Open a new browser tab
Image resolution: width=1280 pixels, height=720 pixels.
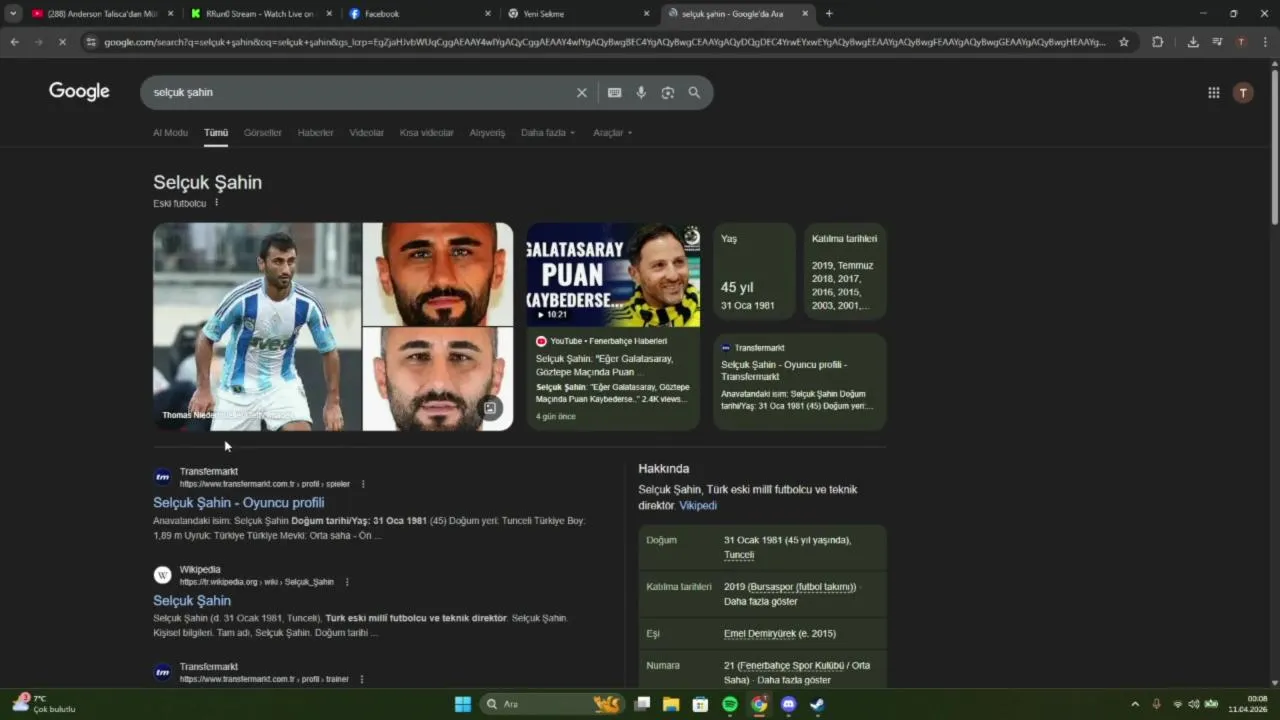[x=829, y=14]
